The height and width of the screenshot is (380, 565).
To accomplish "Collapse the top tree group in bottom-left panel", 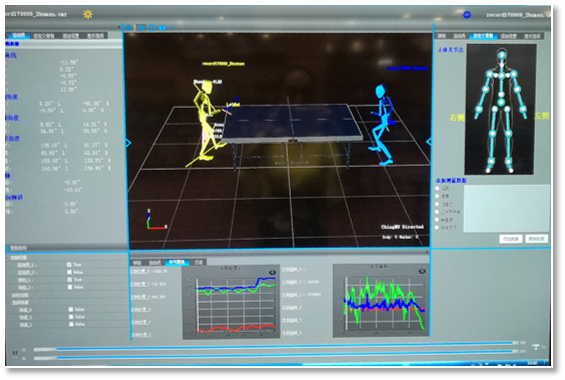I will pyautogui.click(x=8, y=258).
